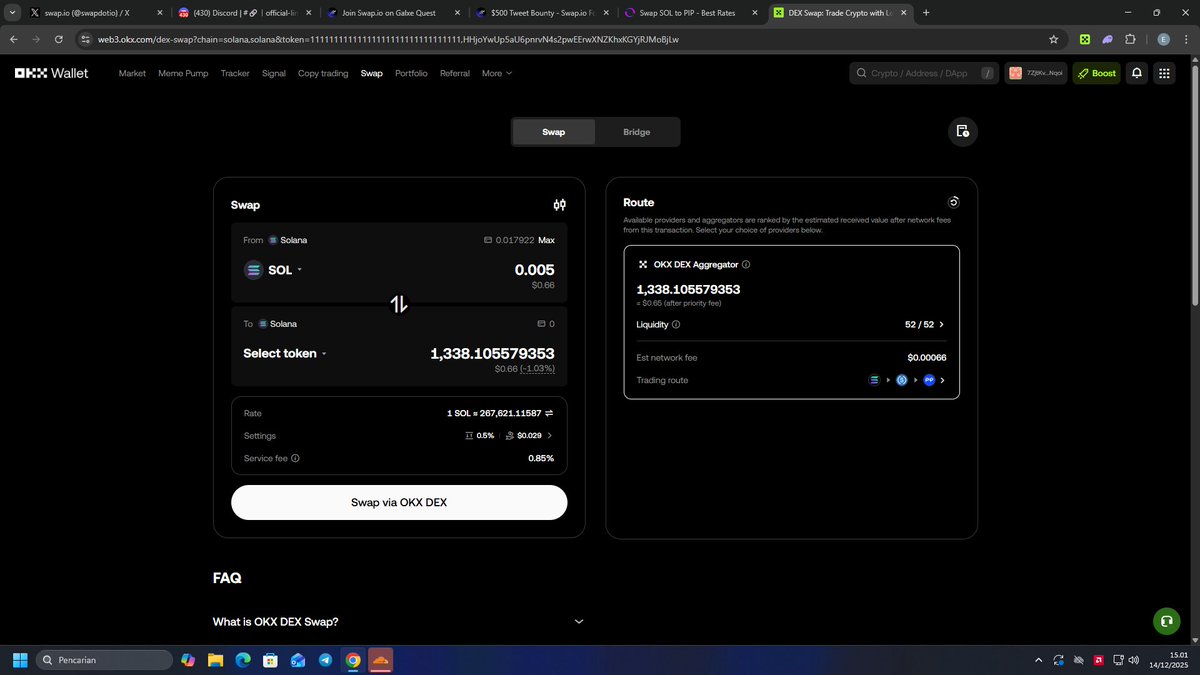Viewport: 1200px width, 675px height.
Task: Click the 0.005 SOL amount field
Action: [x=534, y=270]
